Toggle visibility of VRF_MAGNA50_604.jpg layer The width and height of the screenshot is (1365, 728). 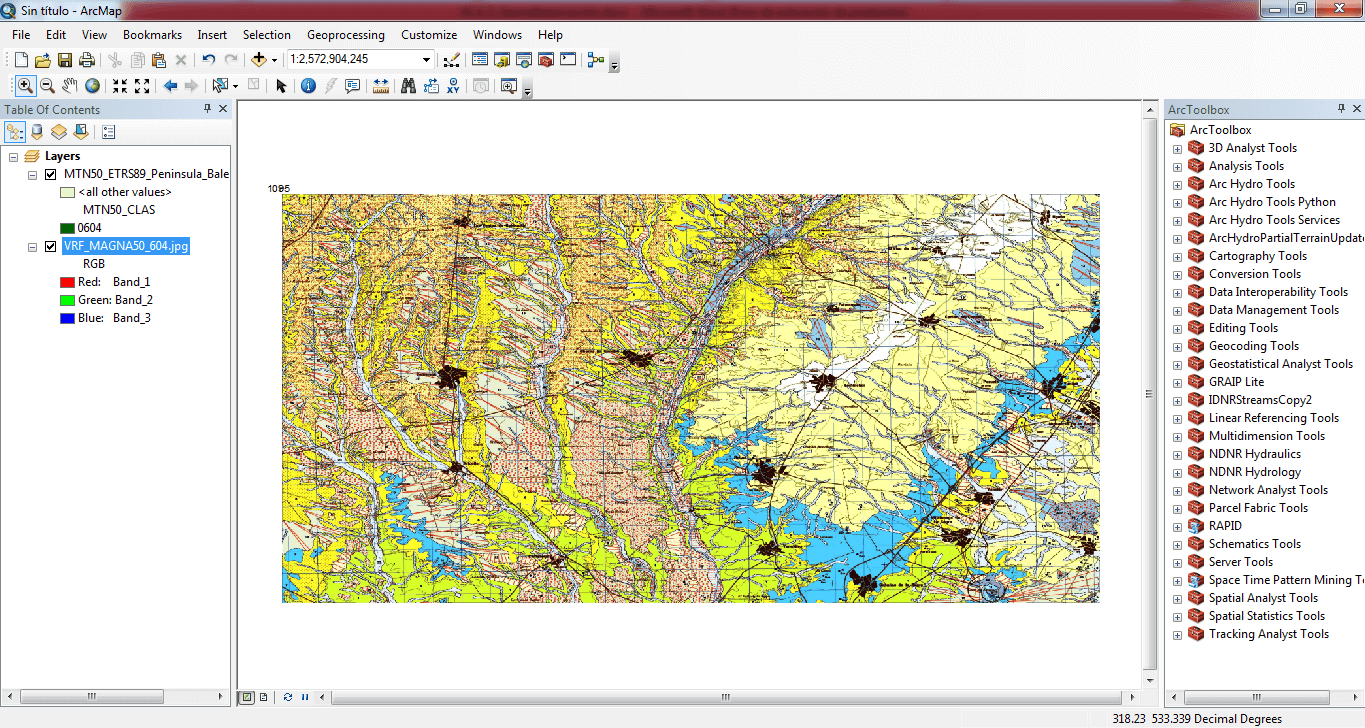tap(50, 246)
